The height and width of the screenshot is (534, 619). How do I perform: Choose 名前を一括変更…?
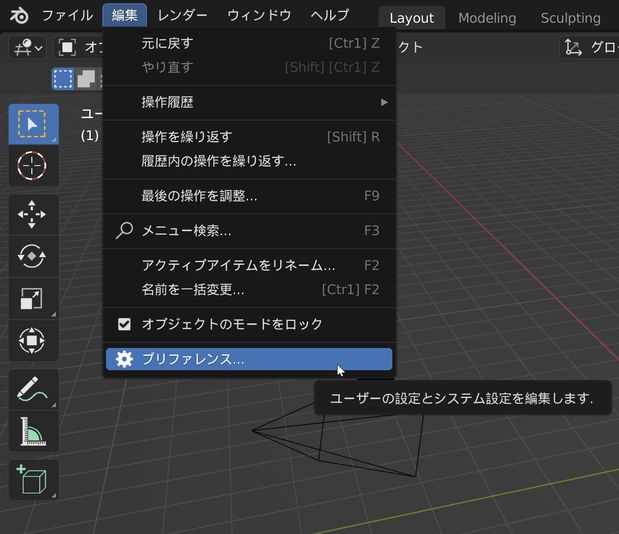point(249,290)
